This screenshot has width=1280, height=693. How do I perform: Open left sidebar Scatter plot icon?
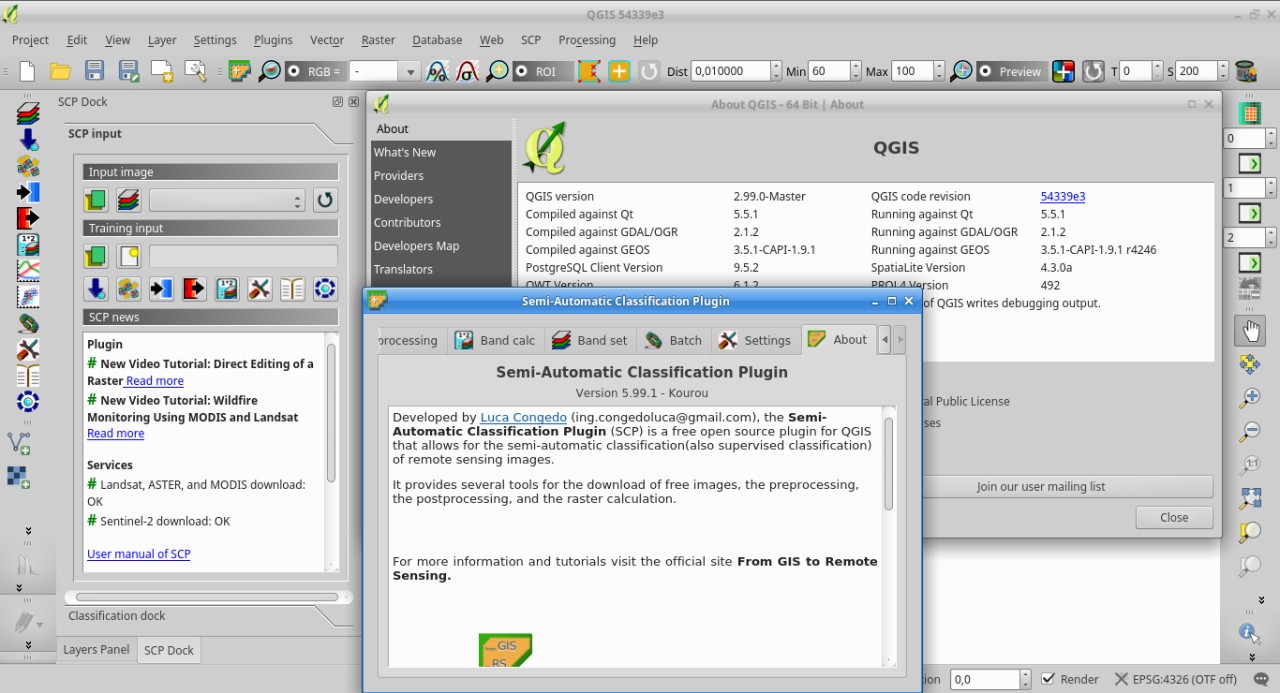(x=28, y=297)
